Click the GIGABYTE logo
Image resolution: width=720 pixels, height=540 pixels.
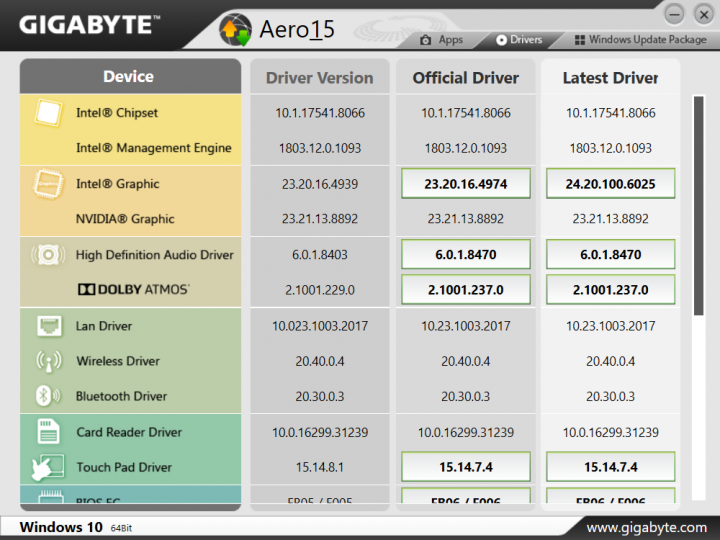coord(90,25)
